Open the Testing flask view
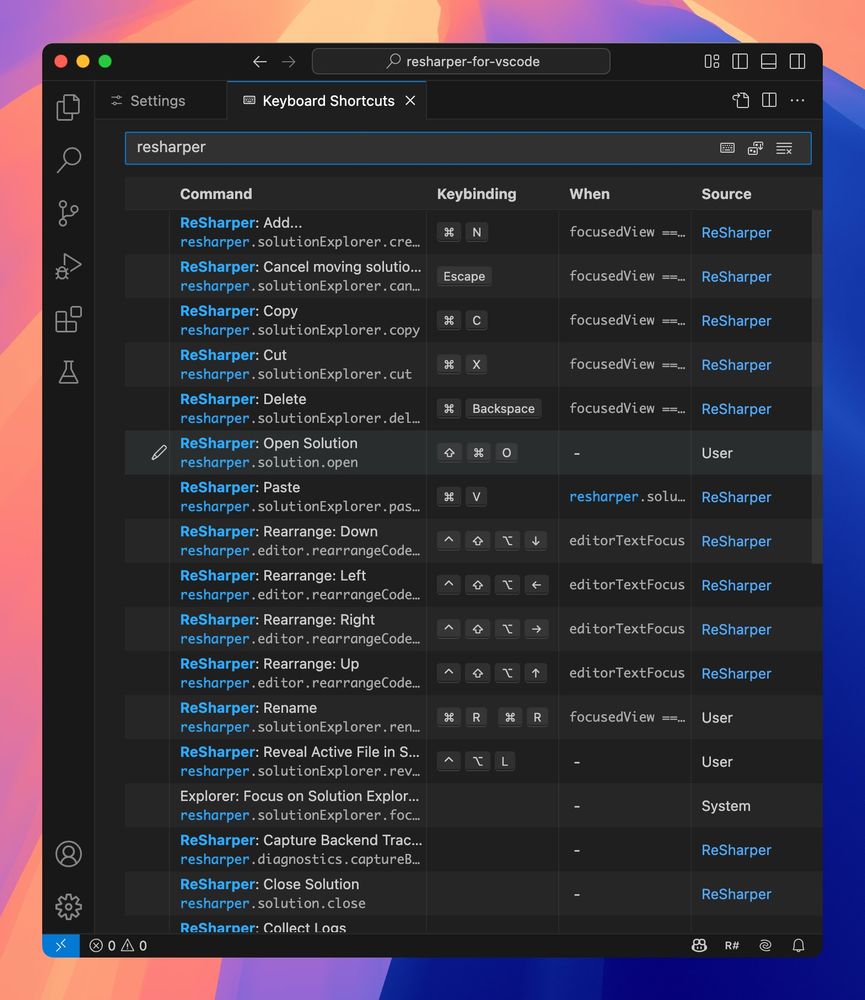This screenshot has height=1000, width=865. 68,372
